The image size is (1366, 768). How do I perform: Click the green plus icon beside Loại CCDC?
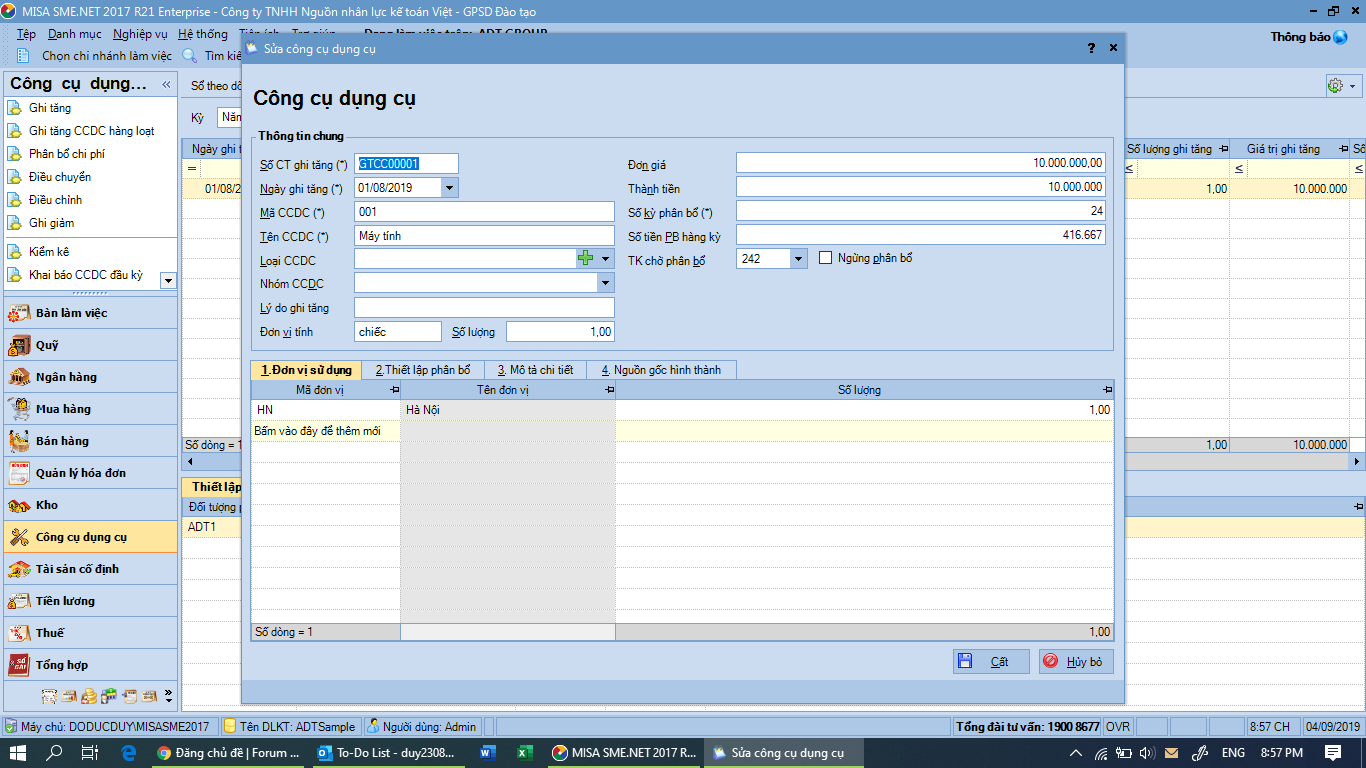point(586,258)
